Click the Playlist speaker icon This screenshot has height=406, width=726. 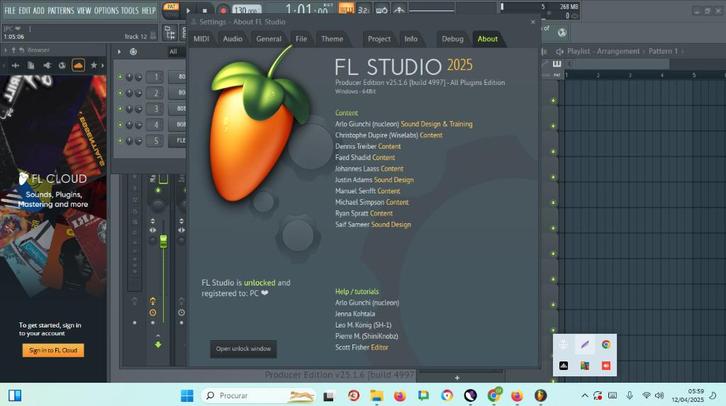[x=559, y=51]
